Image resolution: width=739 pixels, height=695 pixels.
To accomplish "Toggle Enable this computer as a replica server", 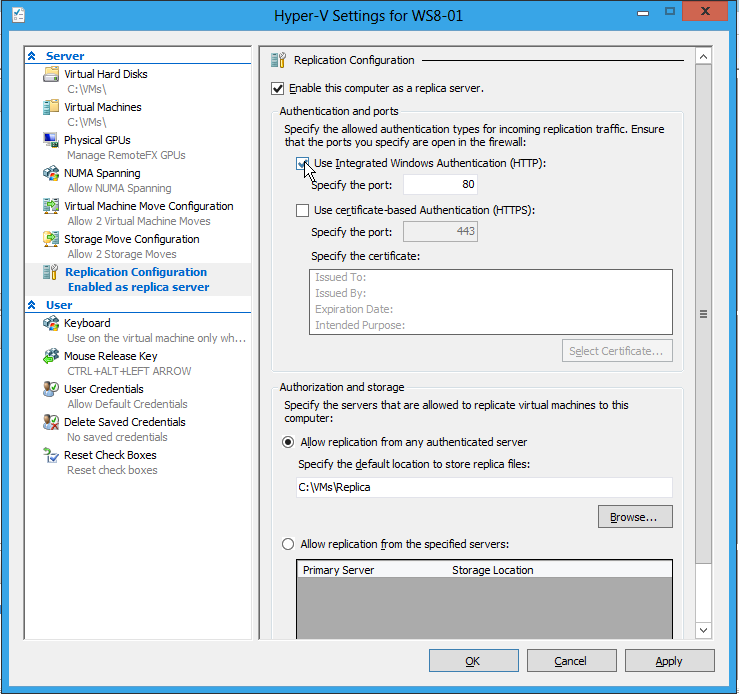I will coord(278,88).
